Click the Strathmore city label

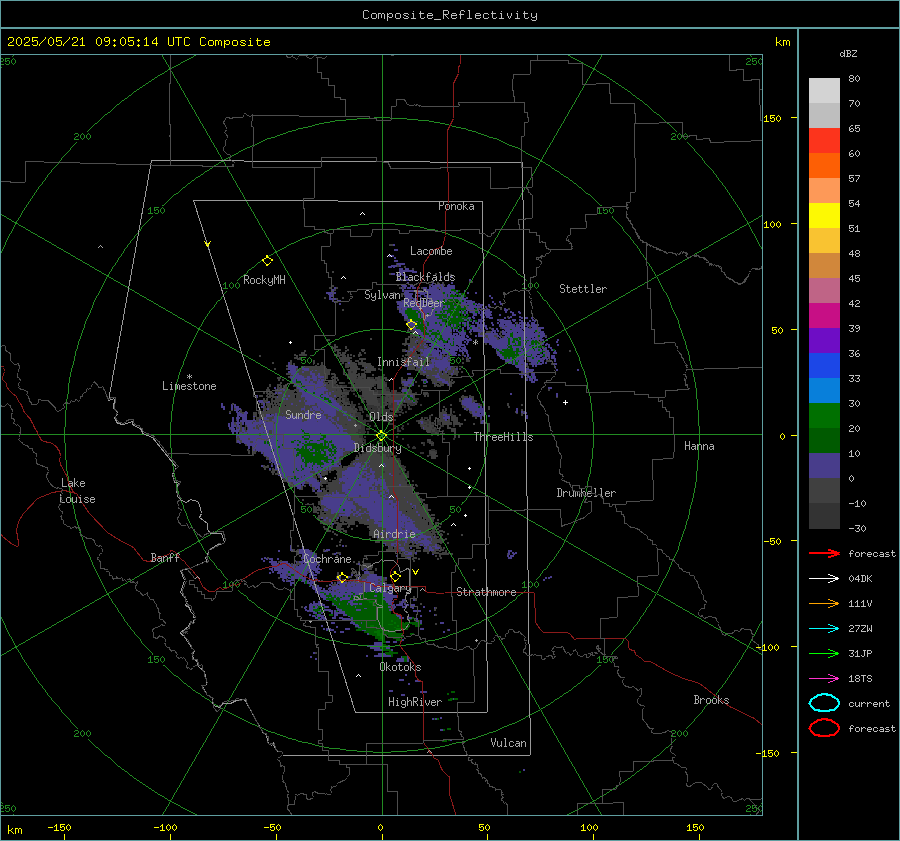click(486, 592)
